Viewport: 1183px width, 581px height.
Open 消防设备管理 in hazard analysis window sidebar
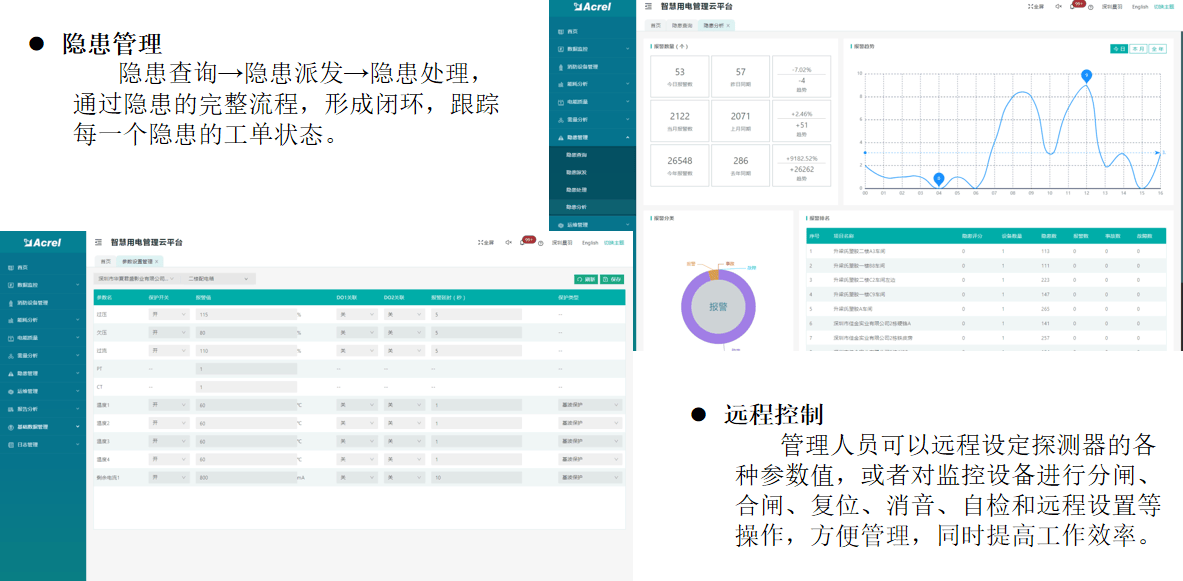coord(592,66)
